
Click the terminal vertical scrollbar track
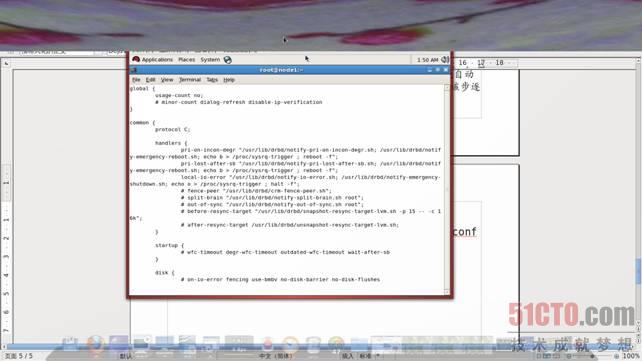tap(447, 189)
